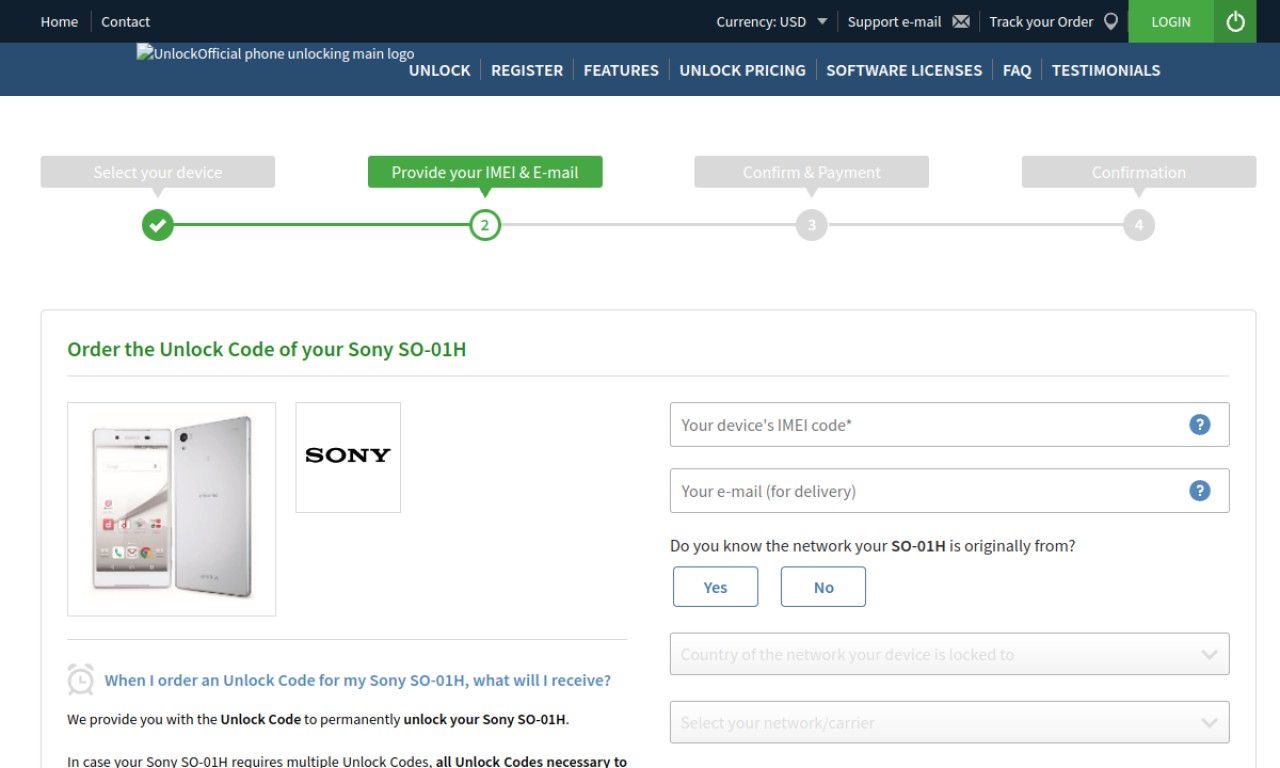Click the Sony SO-01H phone image
The image size is (1280, 768).
pos(172,509)
